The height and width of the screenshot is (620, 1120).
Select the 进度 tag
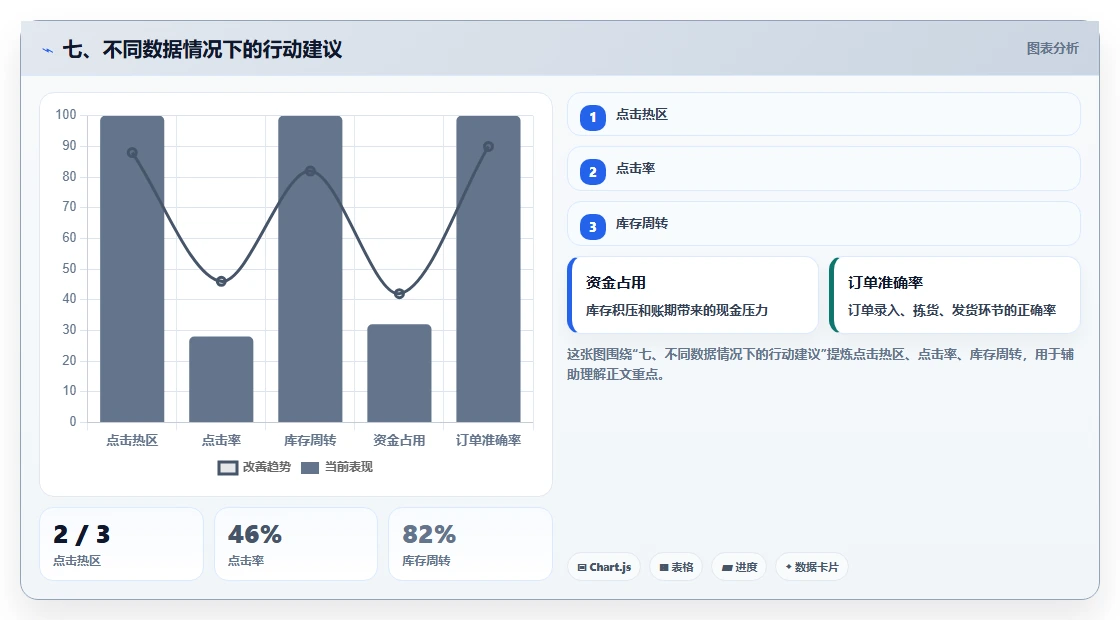(739, 567)
